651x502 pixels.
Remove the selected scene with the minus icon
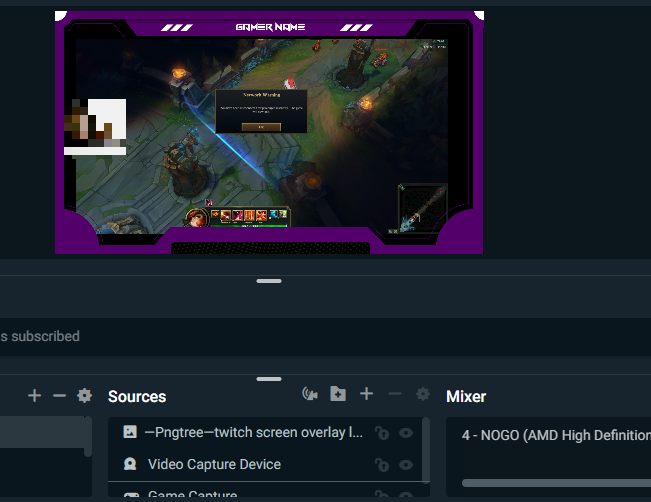click(x=59, y=396)
